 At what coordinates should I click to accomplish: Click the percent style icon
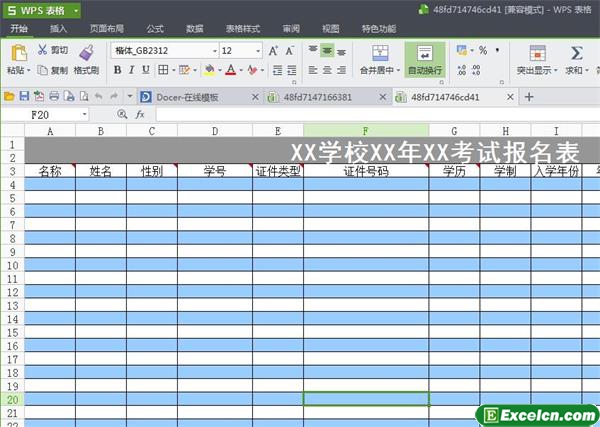(483, 50)
